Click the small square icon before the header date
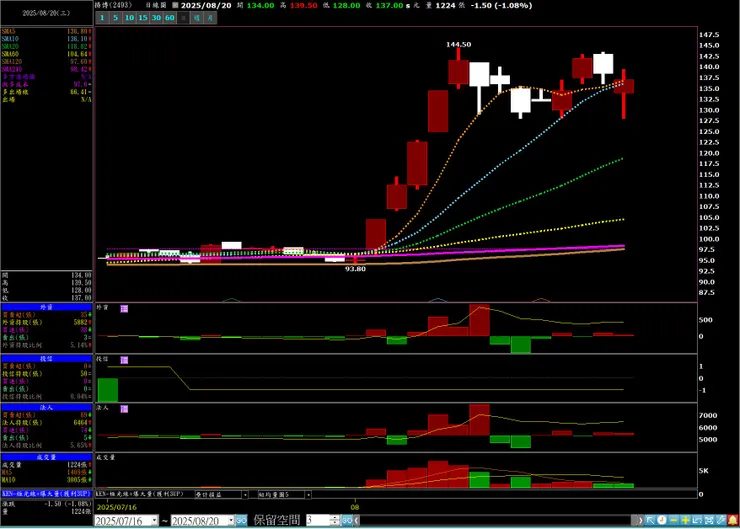 [x=175, y=5]
